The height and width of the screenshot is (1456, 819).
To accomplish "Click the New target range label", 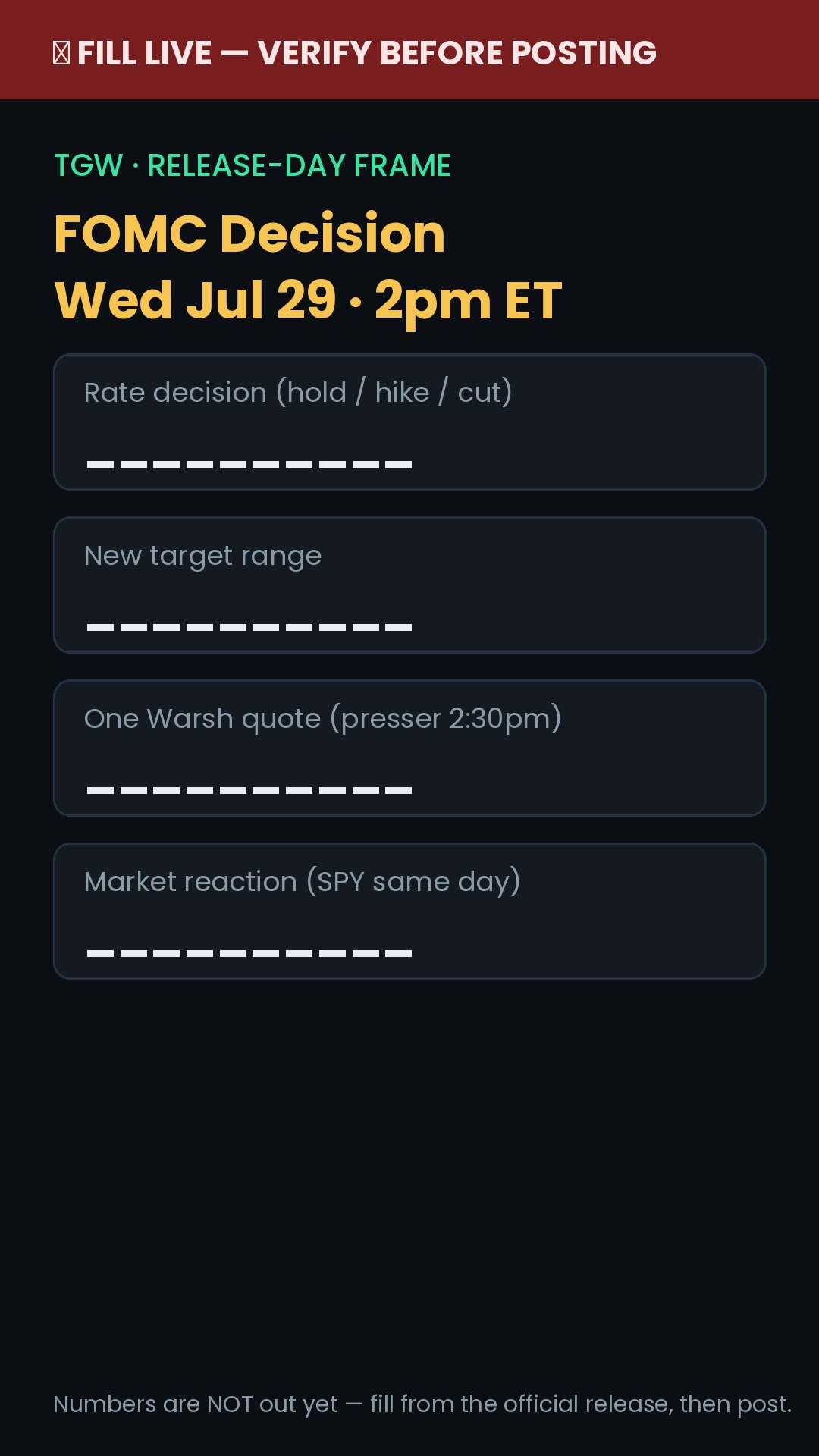I will [203, 557].
